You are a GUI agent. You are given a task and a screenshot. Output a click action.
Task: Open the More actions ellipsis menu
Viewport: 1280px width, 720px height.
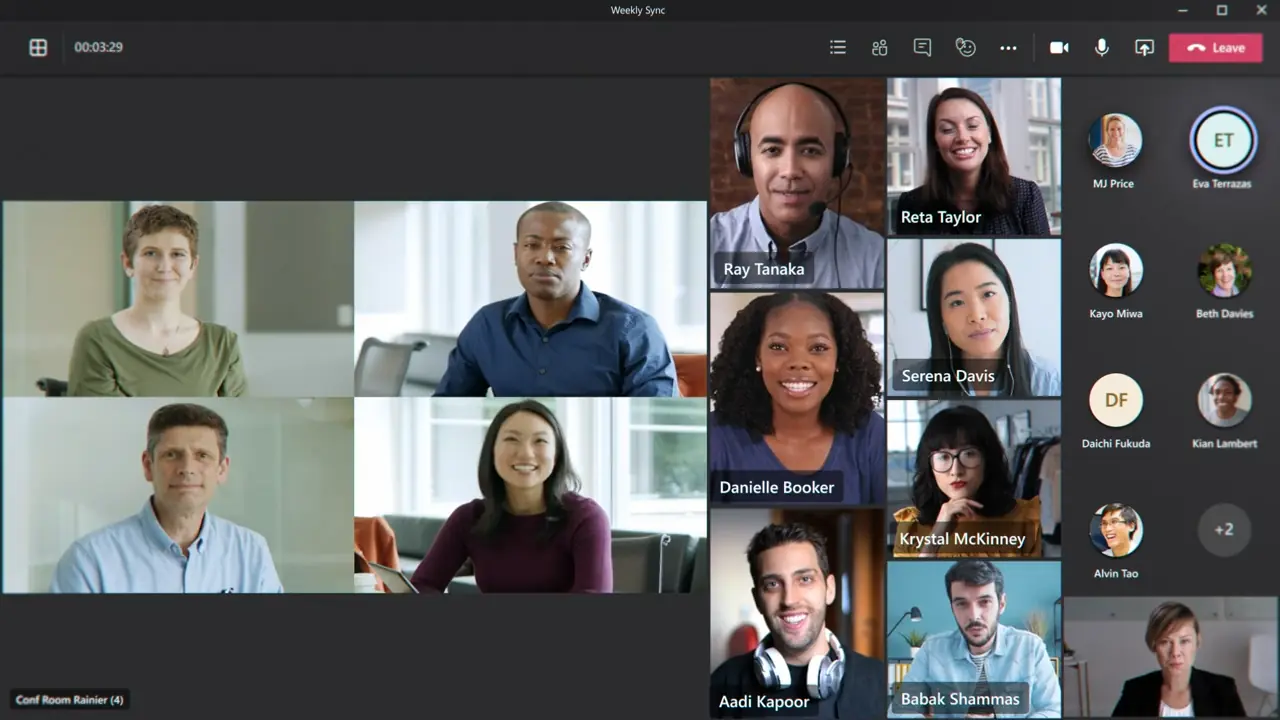coord(1008,48)
